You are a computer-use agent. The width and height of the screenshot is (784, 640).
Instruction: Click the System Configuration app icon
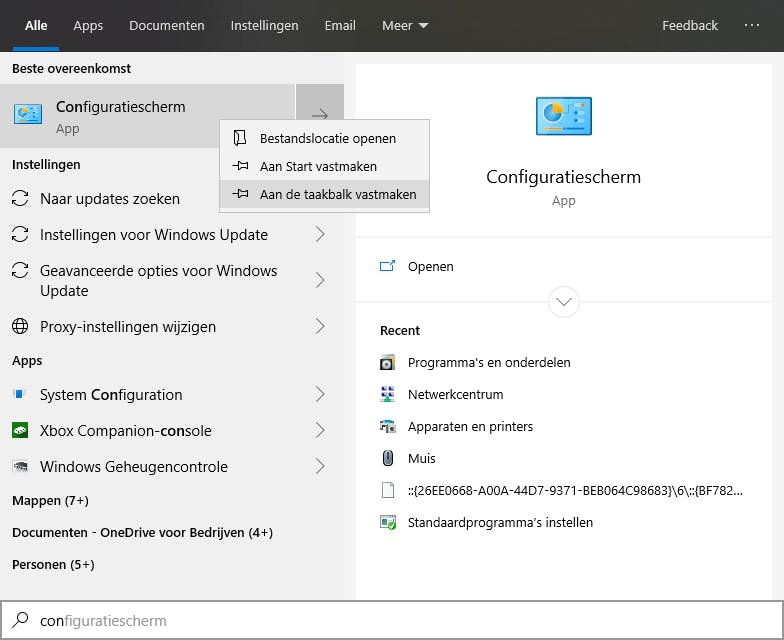[x=20, y=394]
